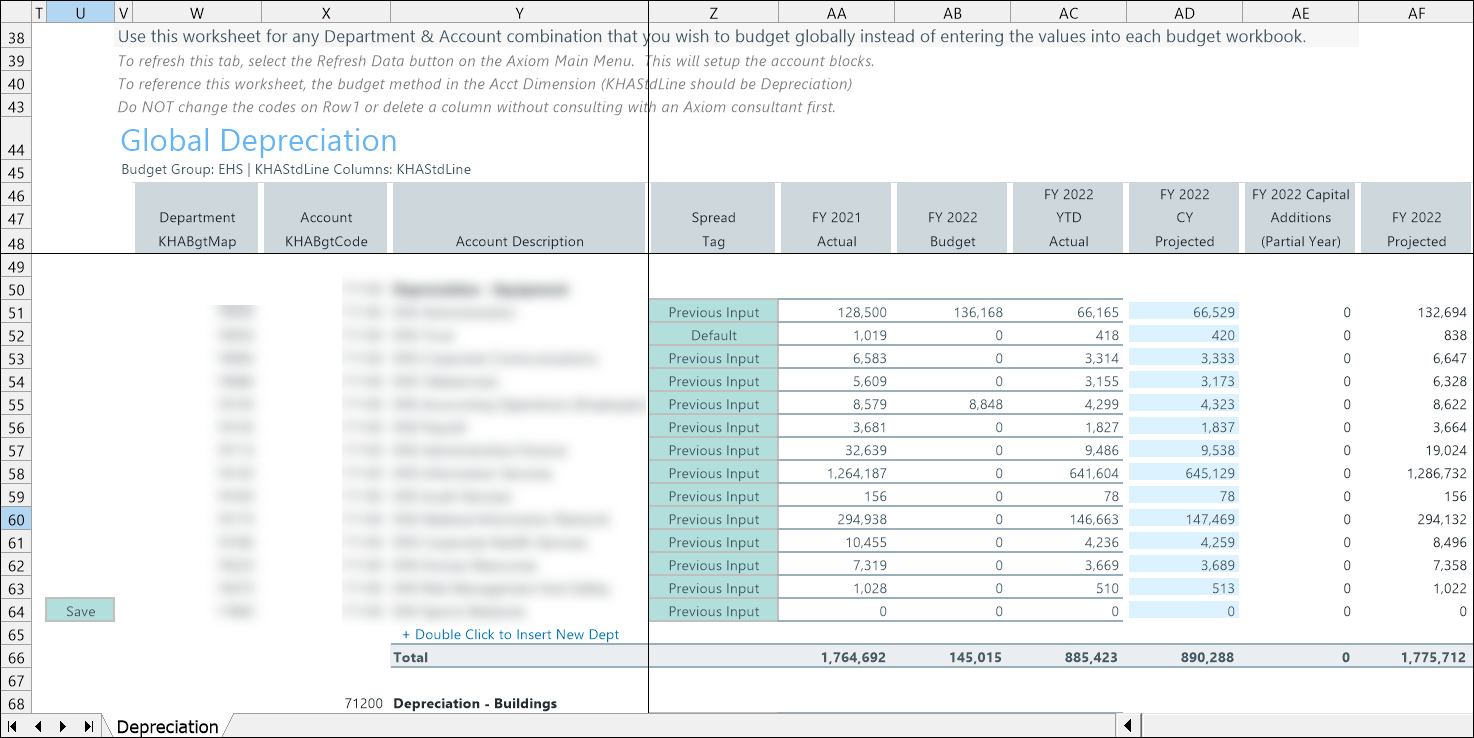Open the Depreciation sheet tab
This screenshot has width=1474, height=738.
[x=167, y=727]
